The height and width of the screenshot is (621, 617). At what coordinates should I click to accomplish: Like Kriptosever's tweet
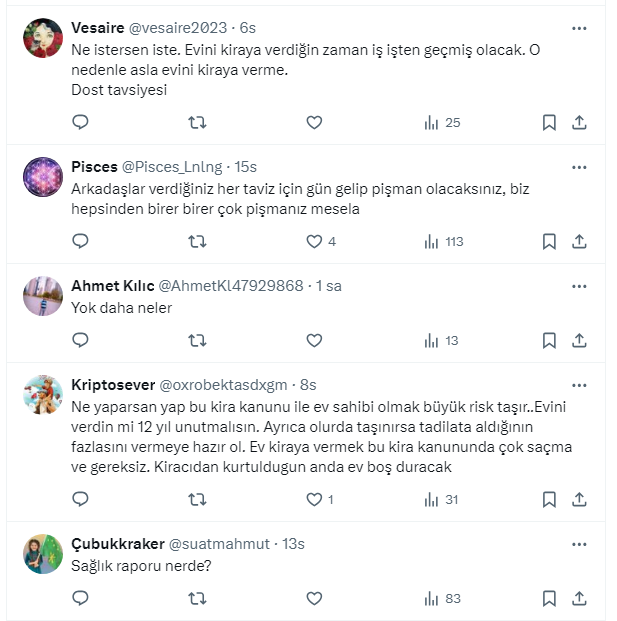point(314,498)
